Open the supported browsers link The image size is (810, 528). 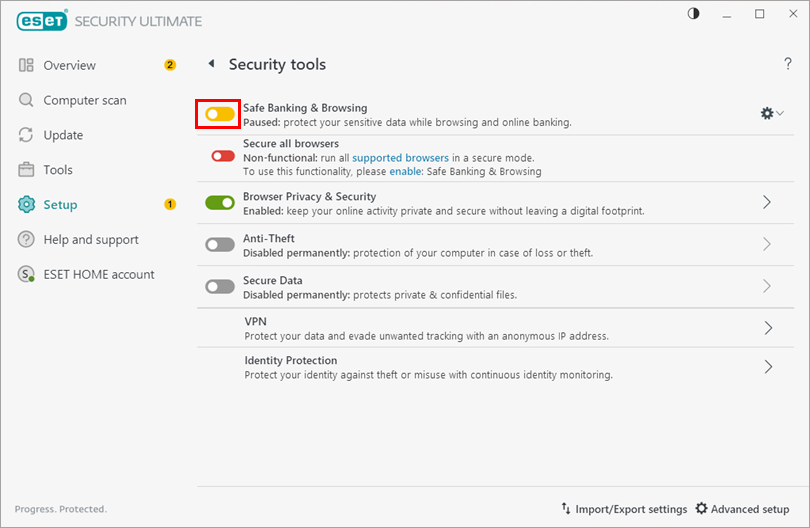393,158
